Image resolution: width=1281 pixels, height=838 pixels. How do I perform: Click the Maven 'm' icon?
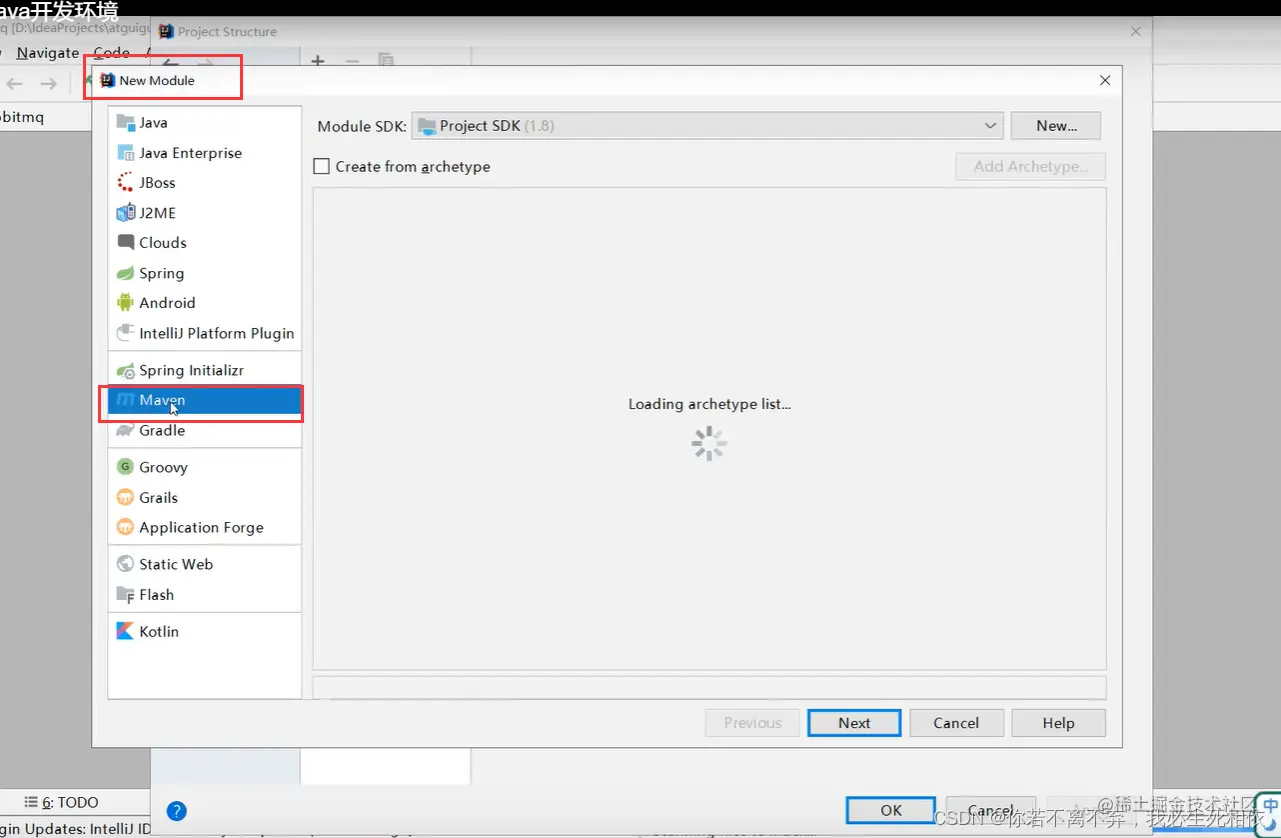(x=125, y=400)
